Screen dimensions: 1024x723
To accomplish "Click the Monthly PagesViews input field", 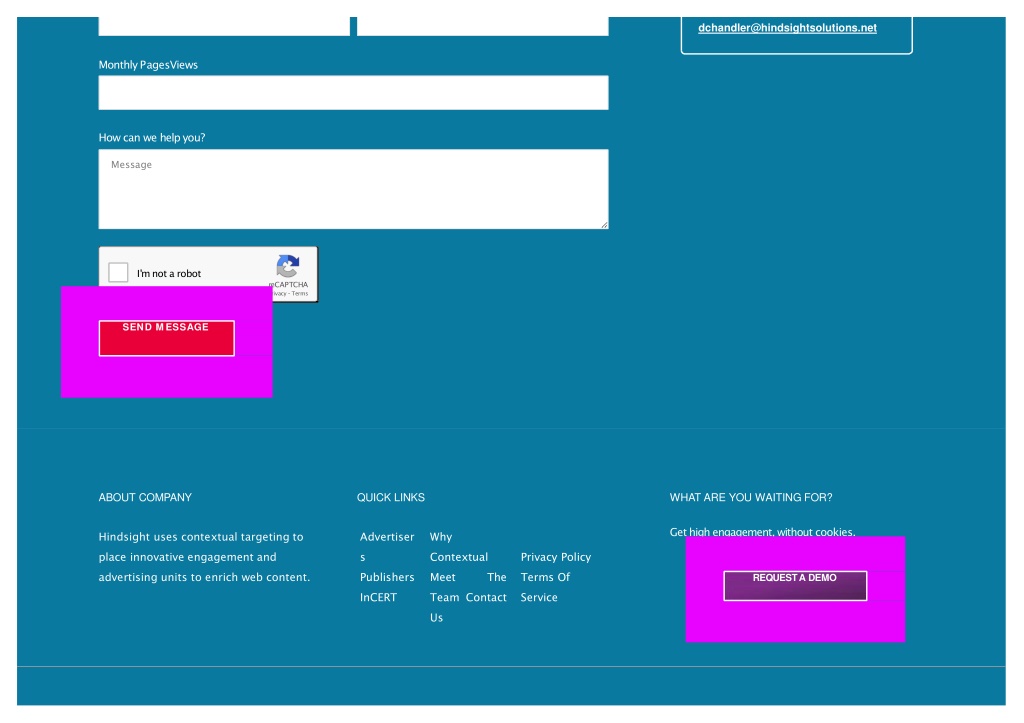I will click(353, 93).
